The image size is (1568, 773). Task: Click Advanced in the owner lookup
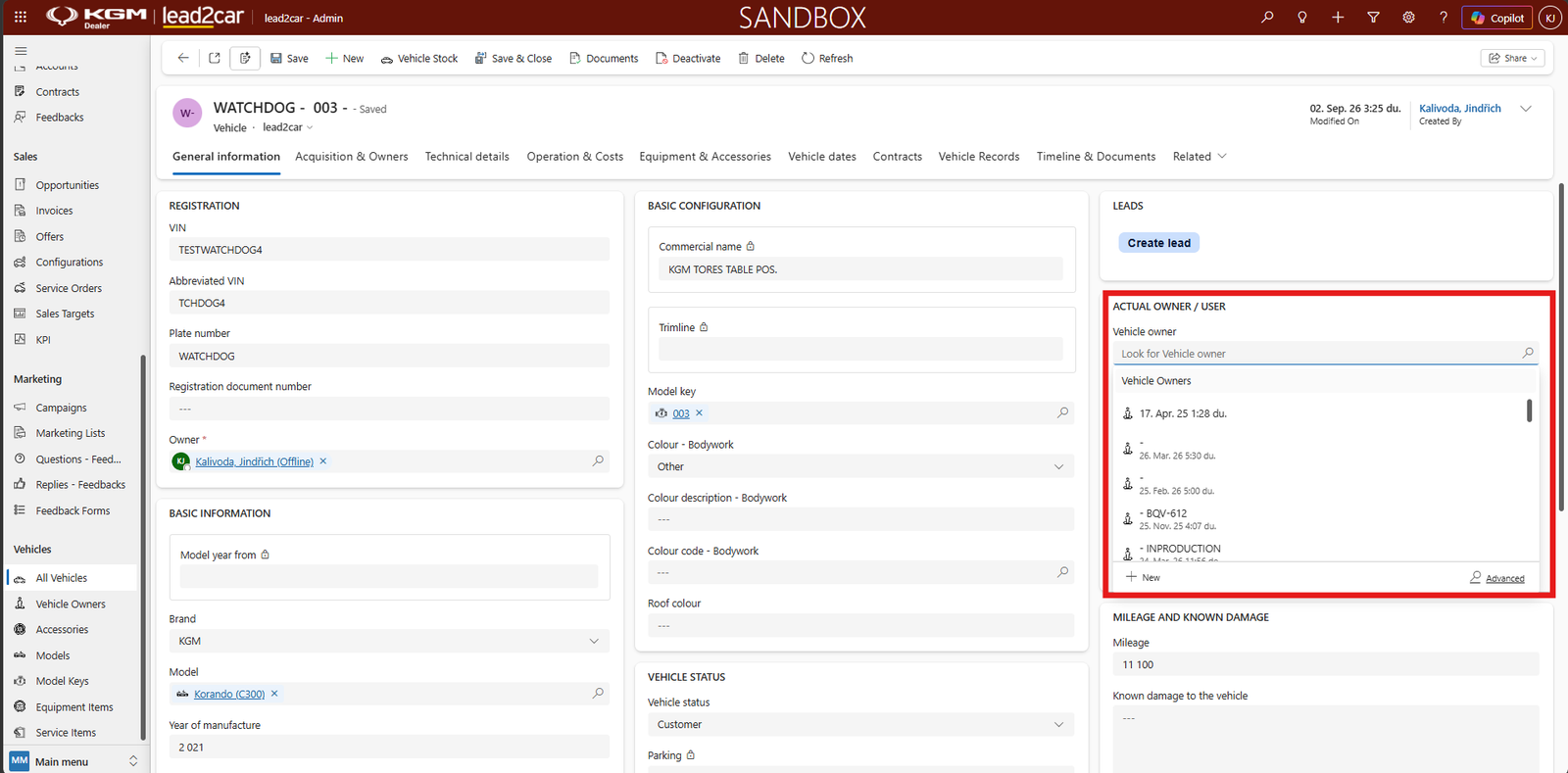point(1497,578)
